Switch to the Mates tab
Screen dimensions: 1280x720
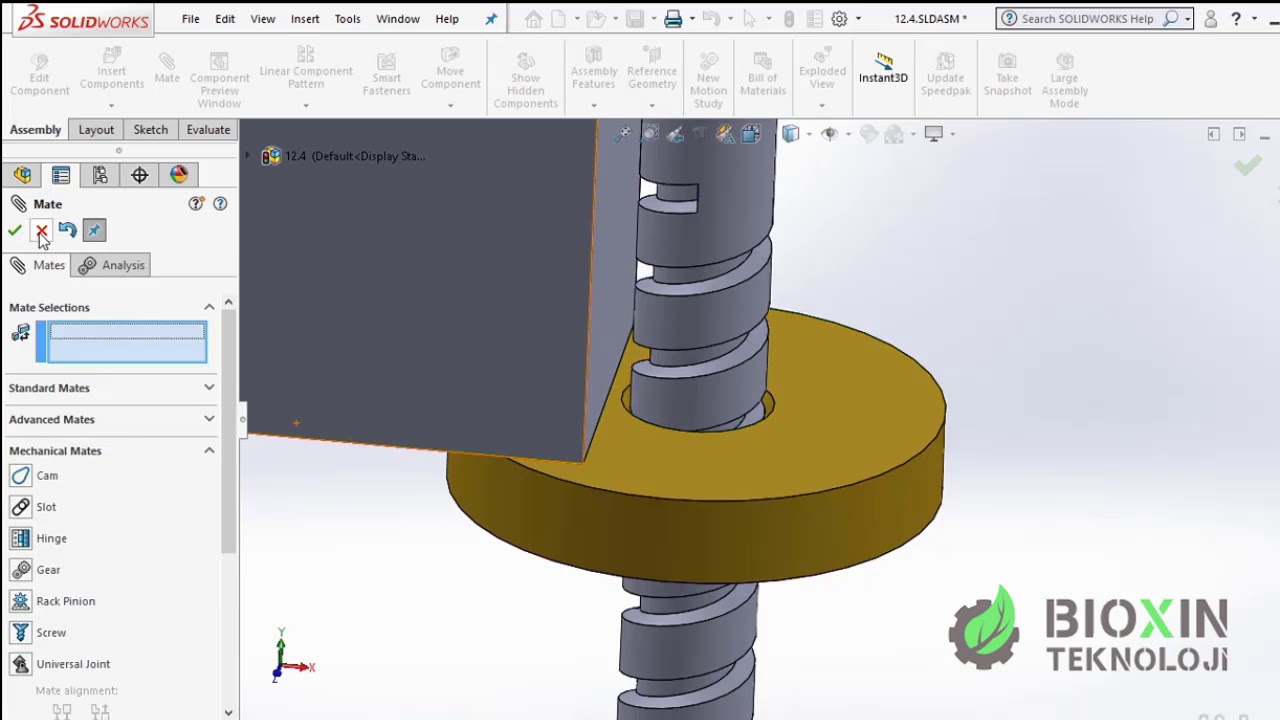pyautogui.click(x=38, y=265)
